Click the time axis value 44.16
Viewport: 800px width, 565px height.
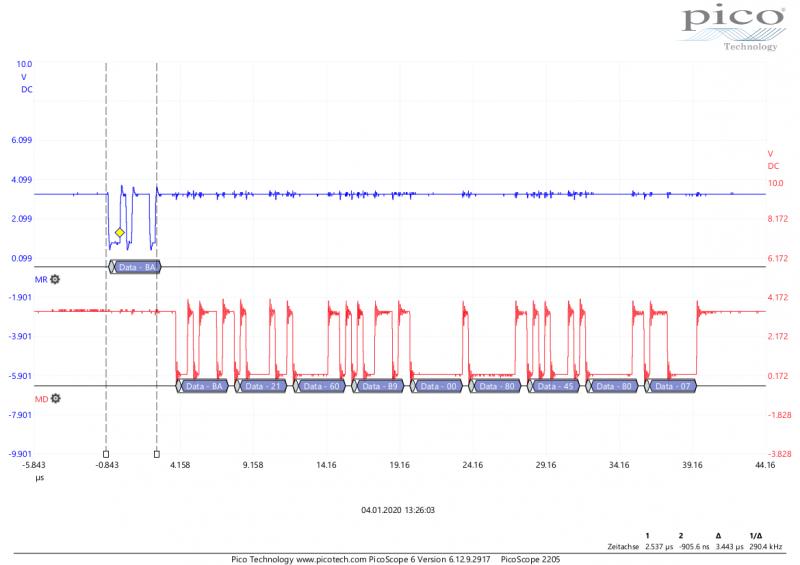point(765,465)
